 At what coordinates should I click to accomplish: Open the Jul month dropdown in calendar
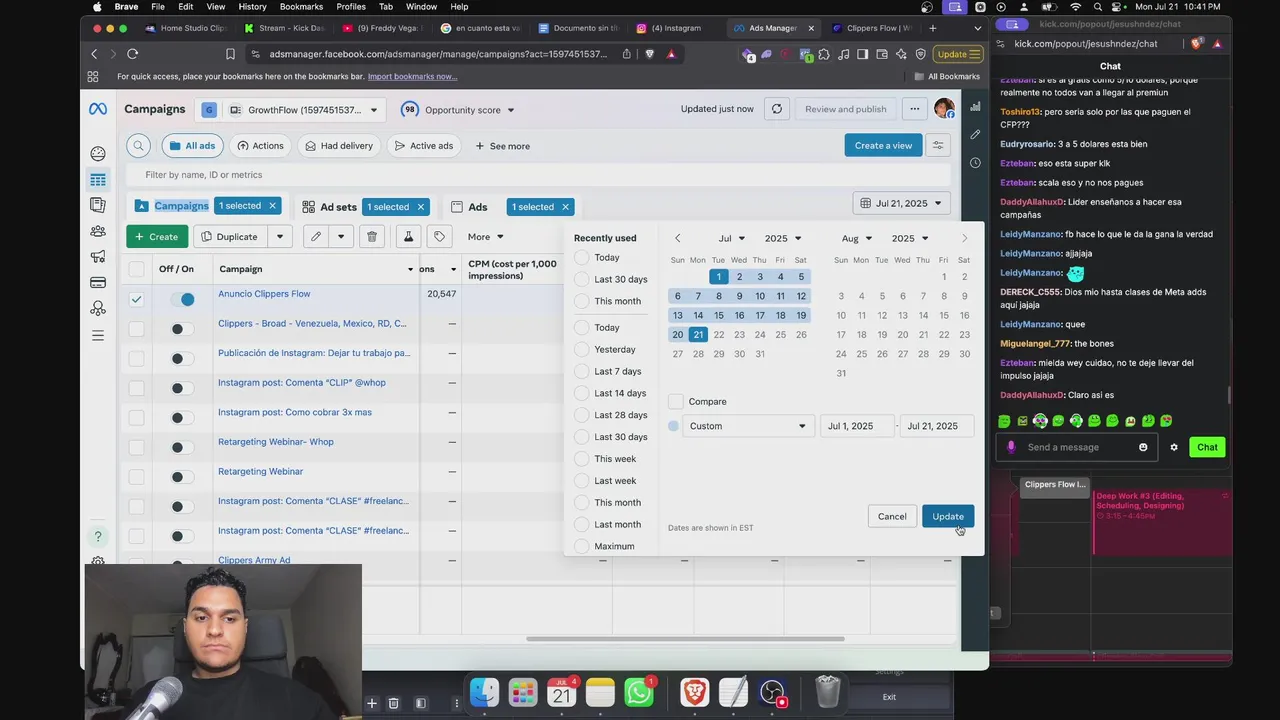pos(731,238)
